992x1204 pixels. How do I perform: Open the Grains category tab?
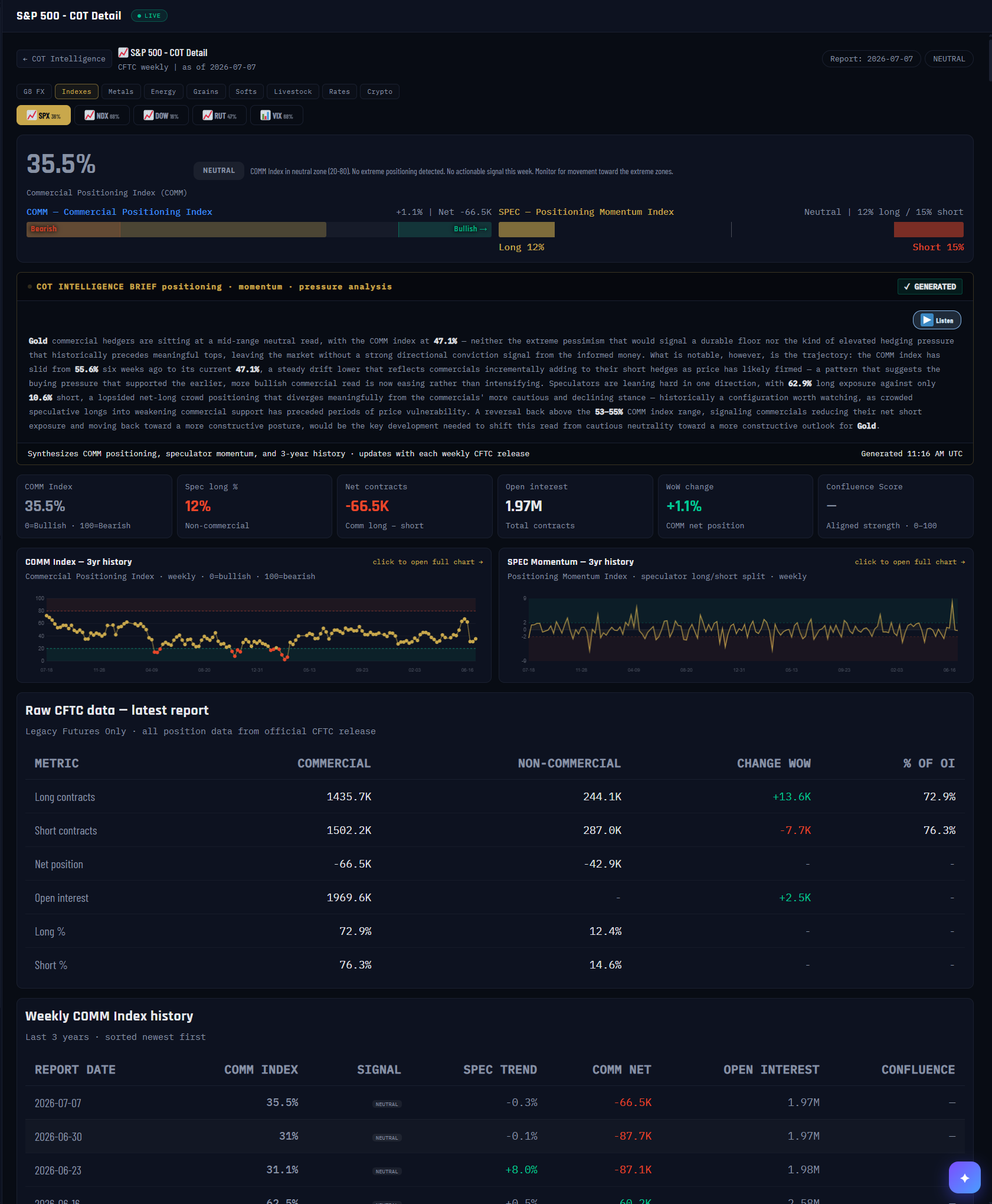(206, 91)
